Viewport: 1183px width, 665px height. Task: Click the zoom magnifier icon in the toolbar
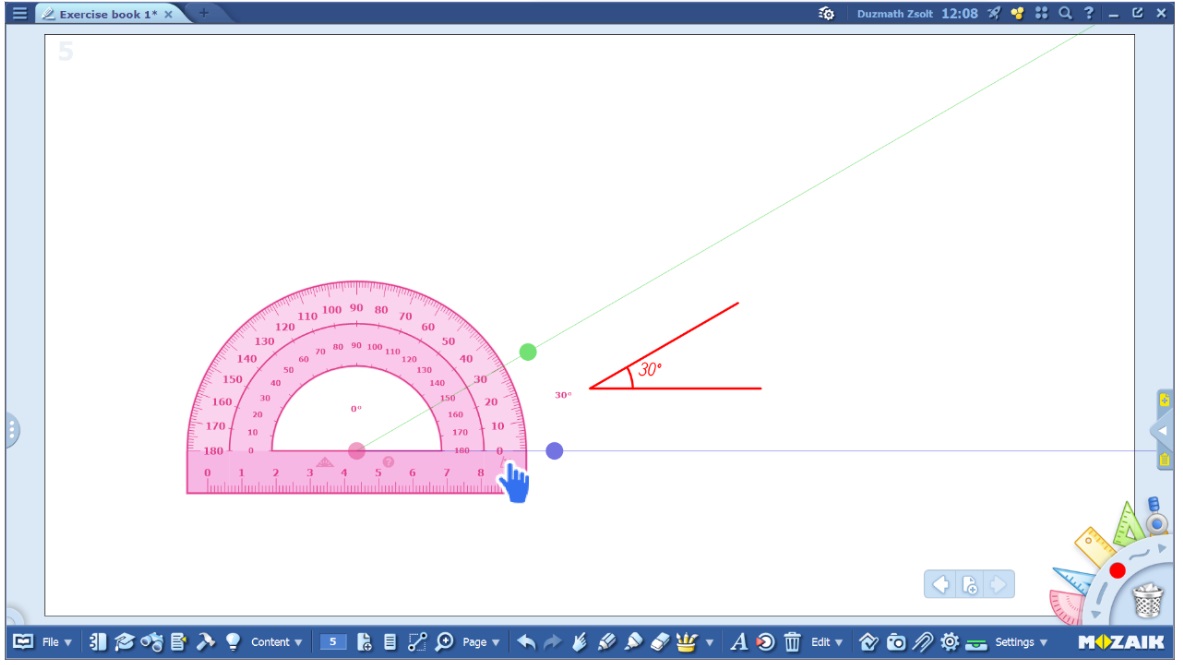click(444, 642)
